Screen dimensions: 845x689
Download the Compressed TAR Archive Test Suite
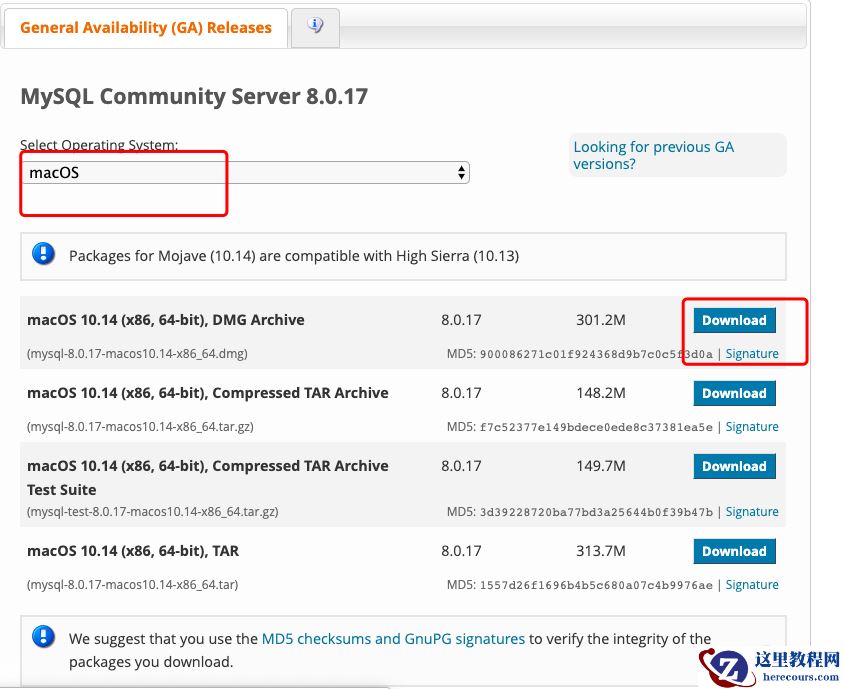pyautogui.click(x=734, y=467)
